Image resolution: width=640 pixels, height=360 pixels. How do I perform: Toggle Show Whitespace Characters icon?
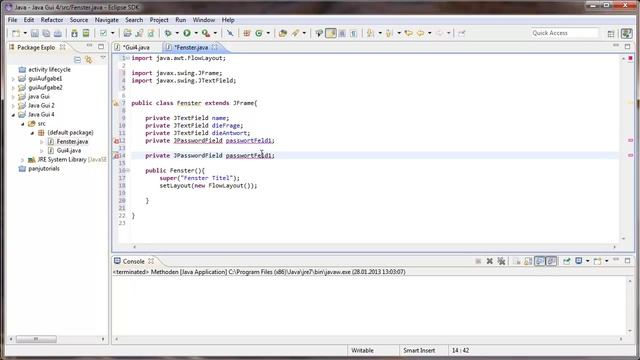[354, 33]
